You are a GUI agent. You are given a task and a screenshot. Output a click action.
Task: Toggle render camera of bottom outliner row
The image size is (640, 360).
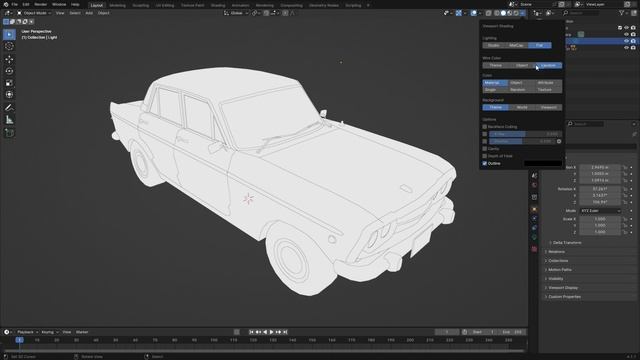click(633, 47)
